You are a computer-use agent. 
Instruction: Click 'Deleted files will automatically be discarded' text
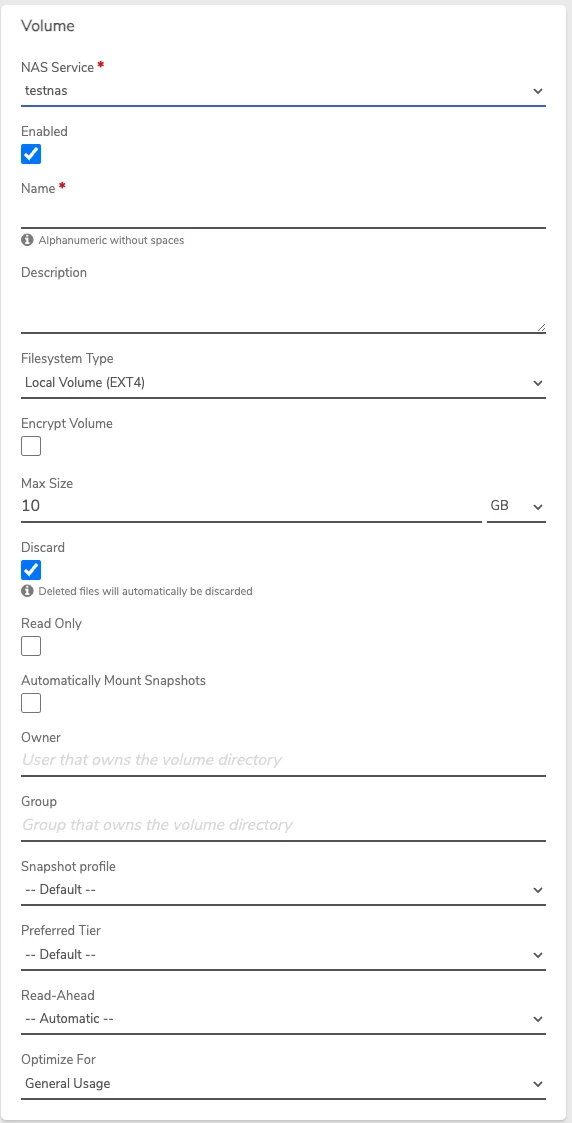pos(145,591)
